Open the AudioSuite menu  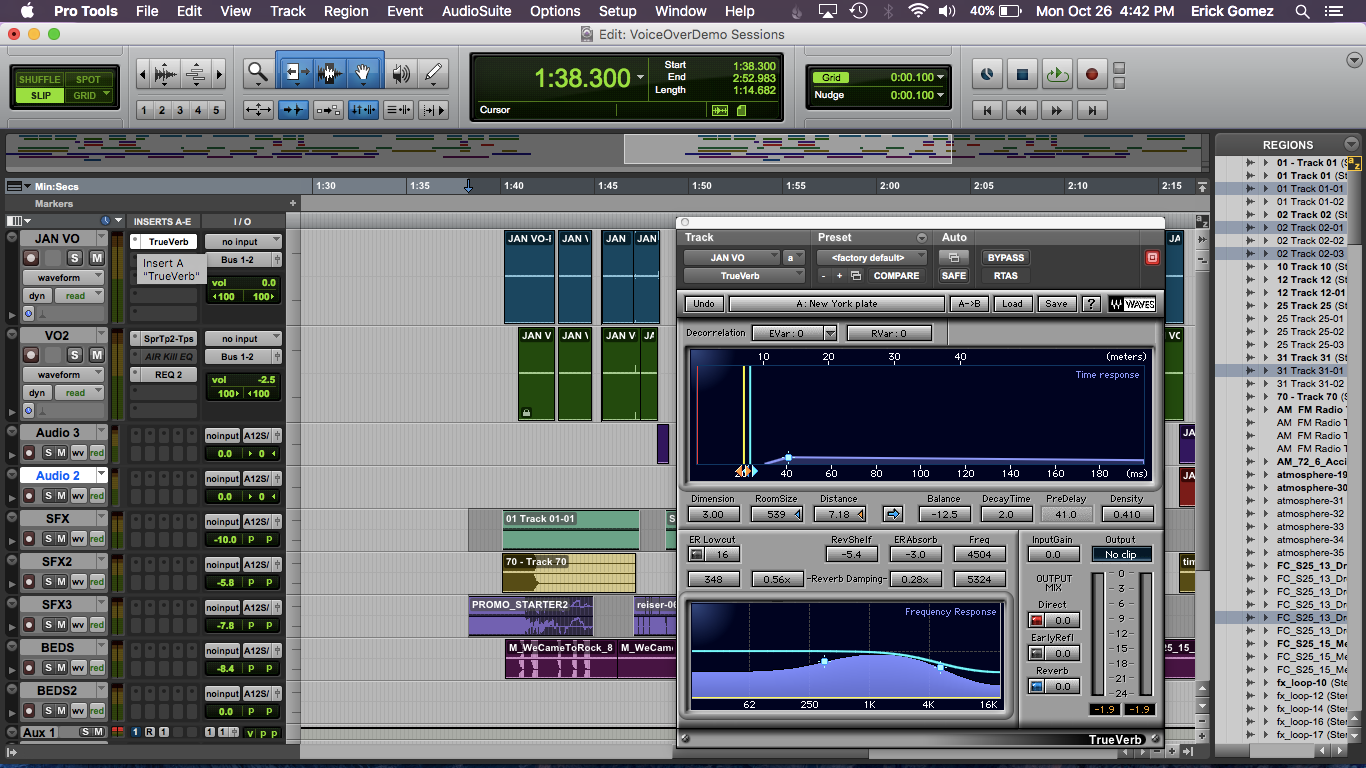tap(477, 11)
